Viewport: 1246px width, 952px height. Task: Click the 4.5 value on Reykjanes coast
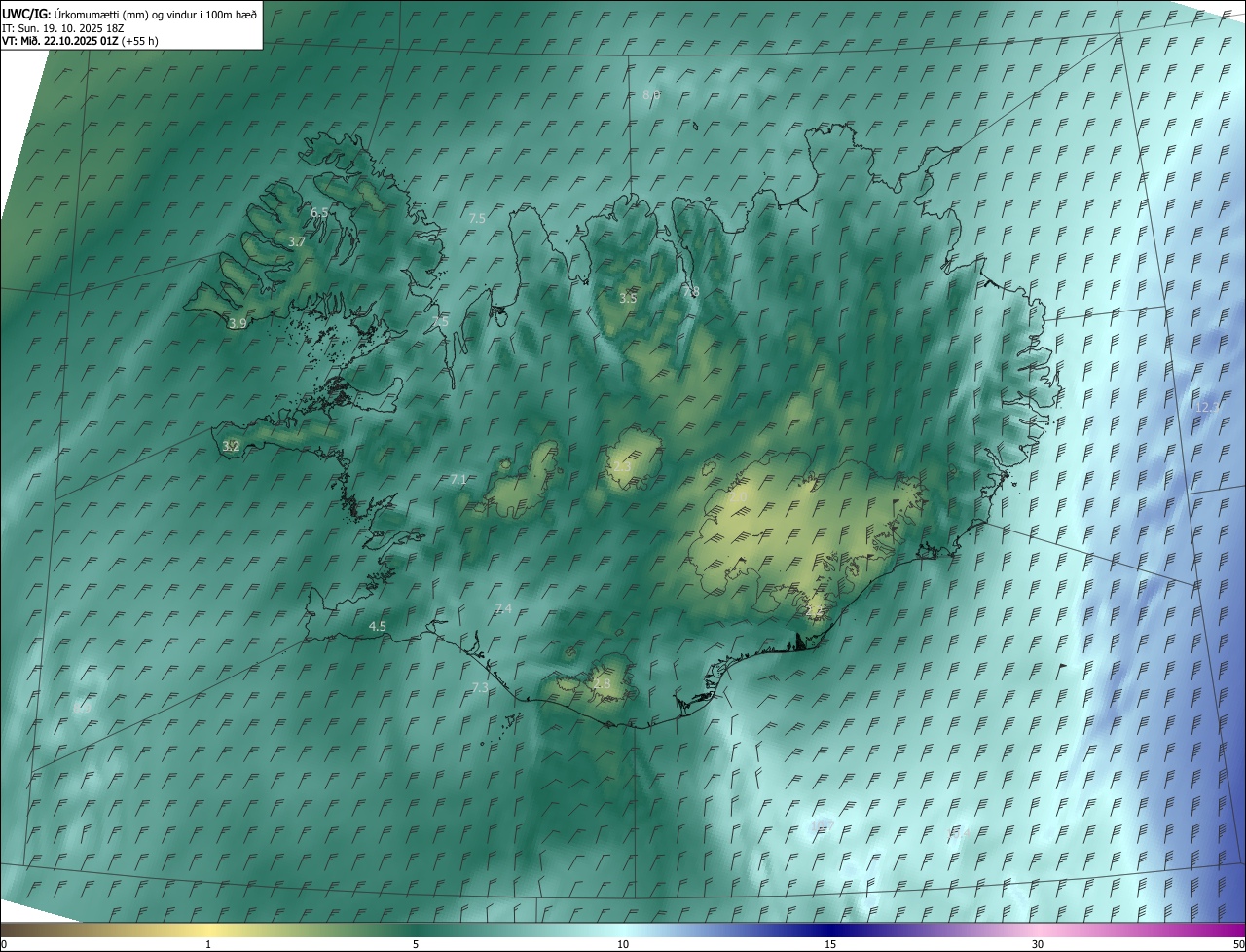coord(378,626)
